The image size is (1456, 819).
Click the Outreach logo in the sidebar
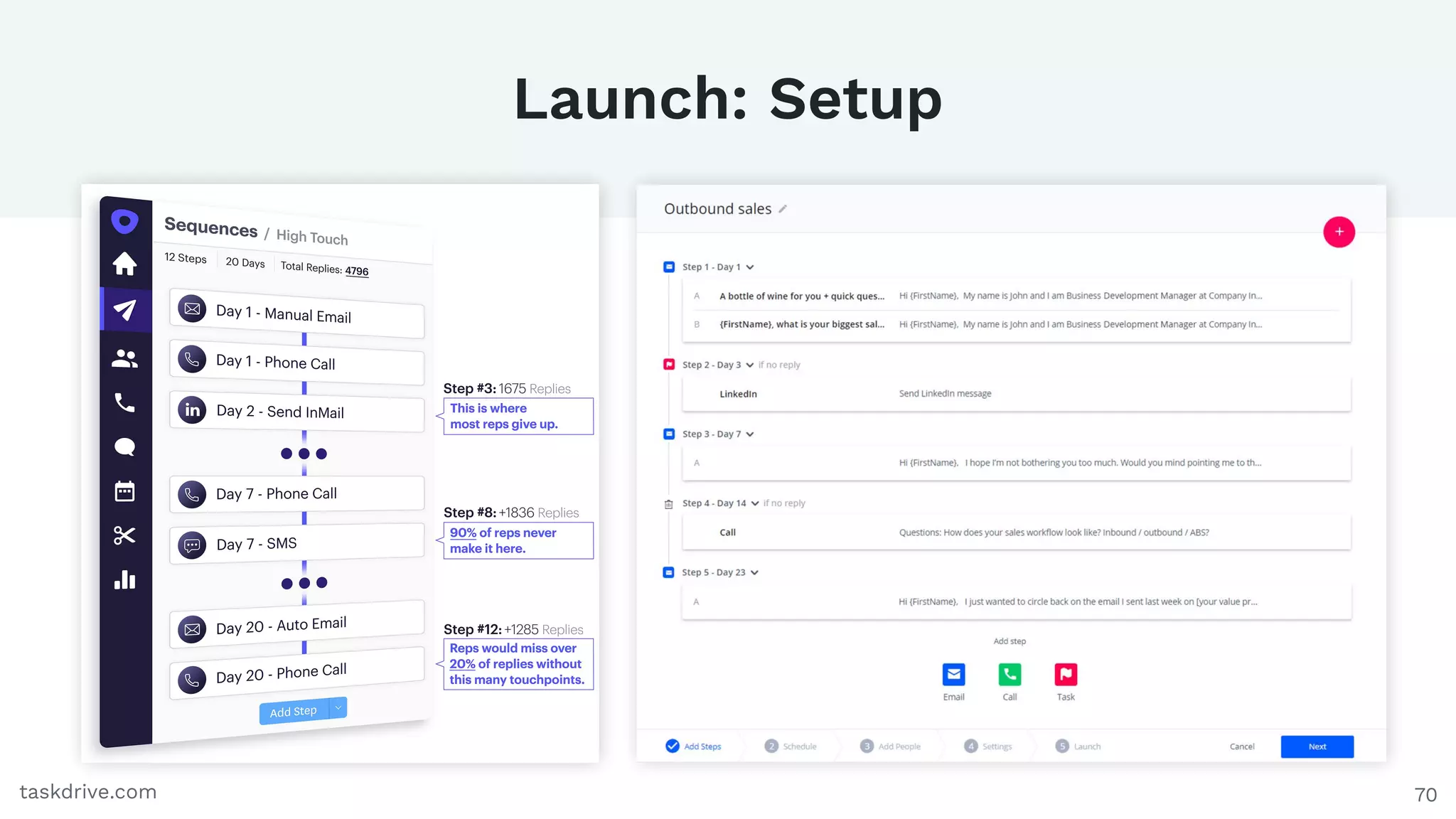click(x=124, y=221)
